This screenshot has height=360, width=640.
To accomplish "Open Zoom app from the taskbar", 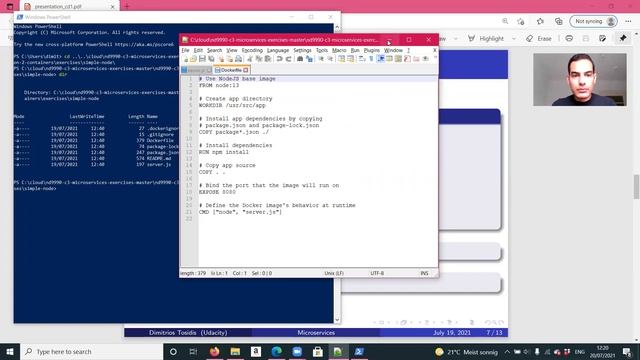I will pyautogui.click(x=297, y=351).
